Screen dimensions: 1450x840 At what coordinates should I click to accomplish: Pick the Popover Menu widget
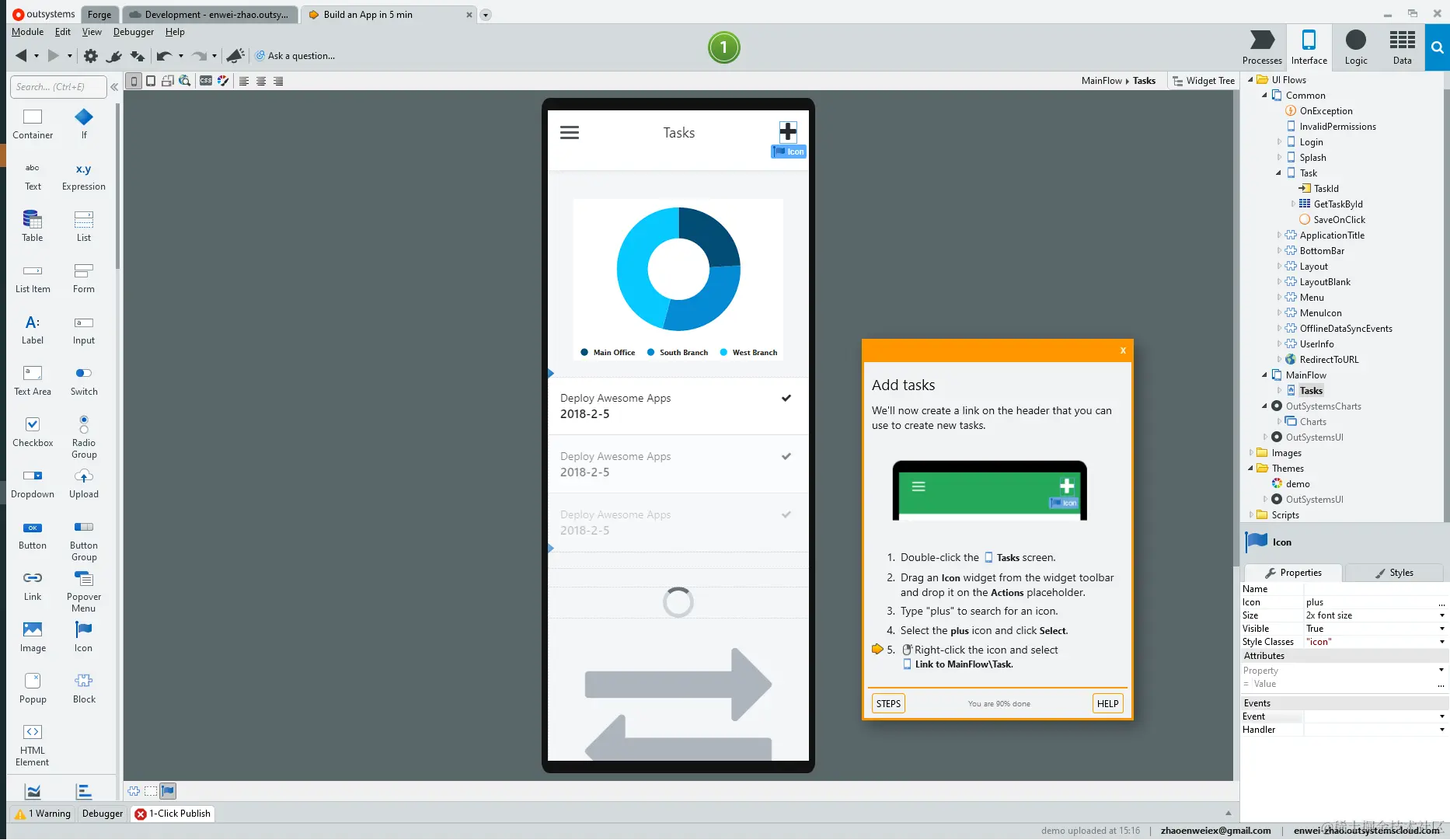pos(84,591)
